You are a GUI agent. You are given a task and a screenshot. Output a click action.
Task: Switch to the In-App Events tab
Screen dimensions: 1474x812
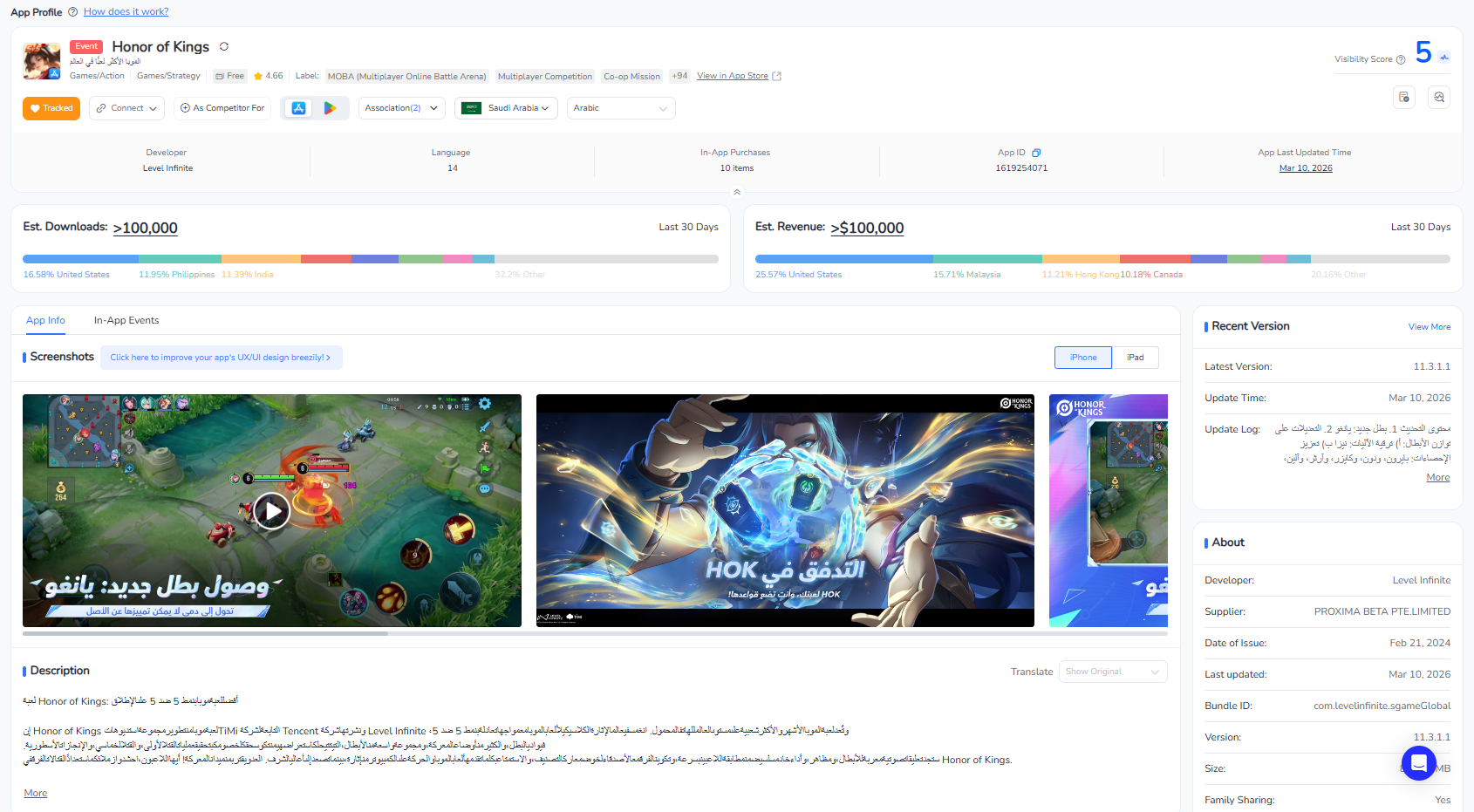tap(126, 321)
